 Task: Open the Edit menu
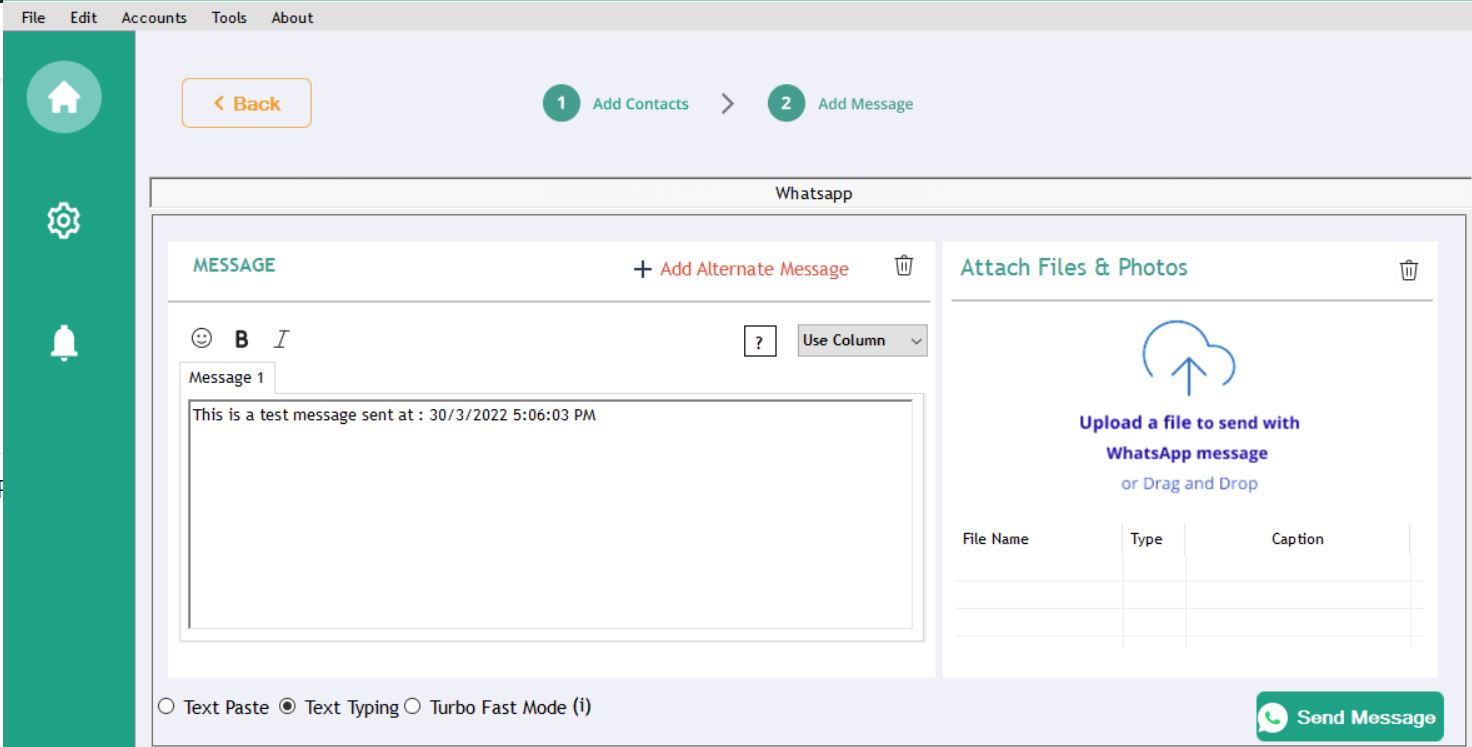click(84, 17)
